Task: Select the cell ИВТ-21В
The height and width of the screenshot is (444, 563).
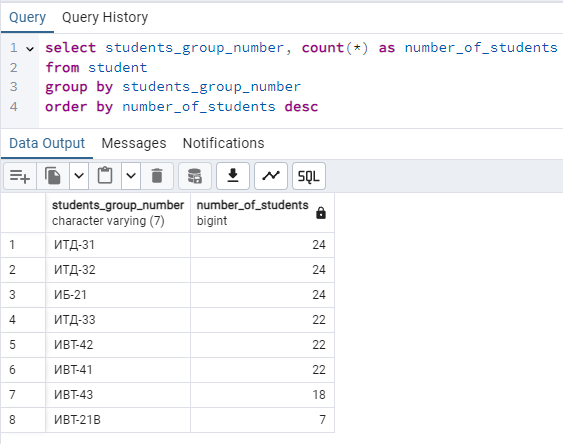Action: pyautogui.click(x=118, y=420)
